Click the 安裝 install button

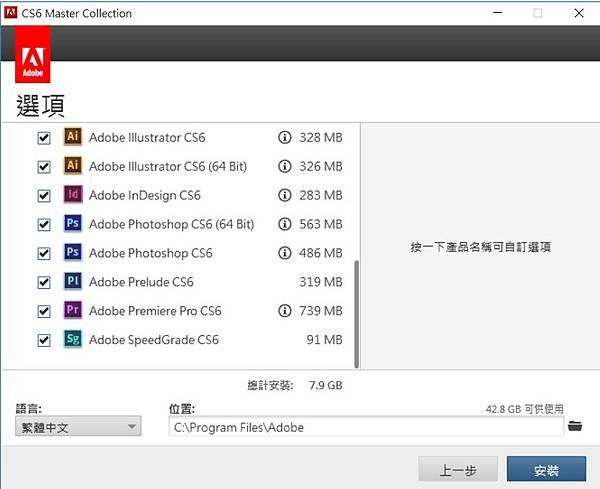click(546, 469)
